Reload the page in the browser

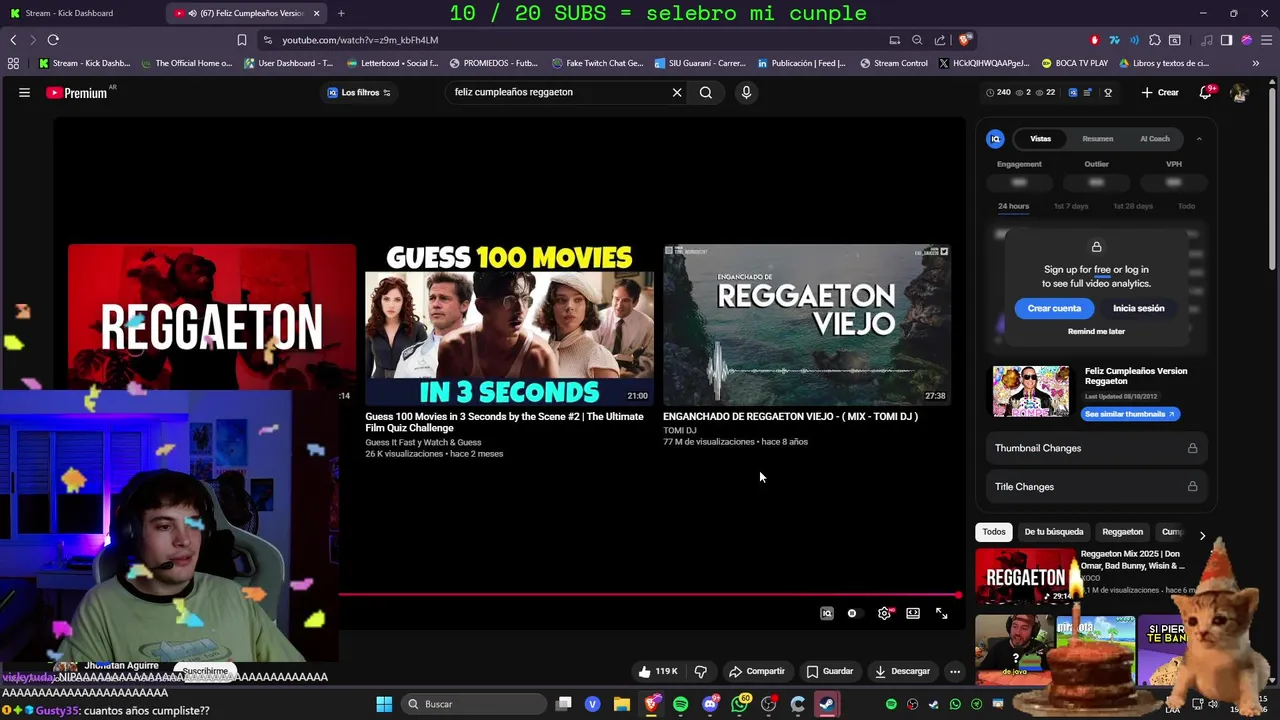[x=53, y=40]
